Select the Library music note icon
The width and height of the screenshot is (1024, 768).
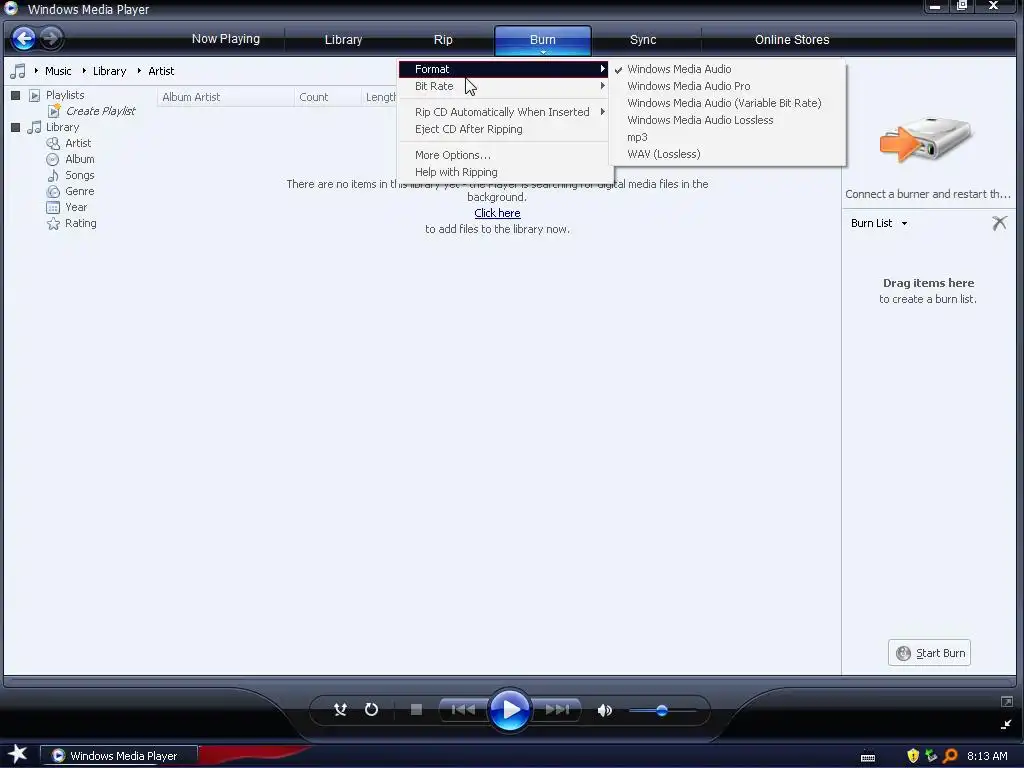pyautogui.click(x=35, y=127)
